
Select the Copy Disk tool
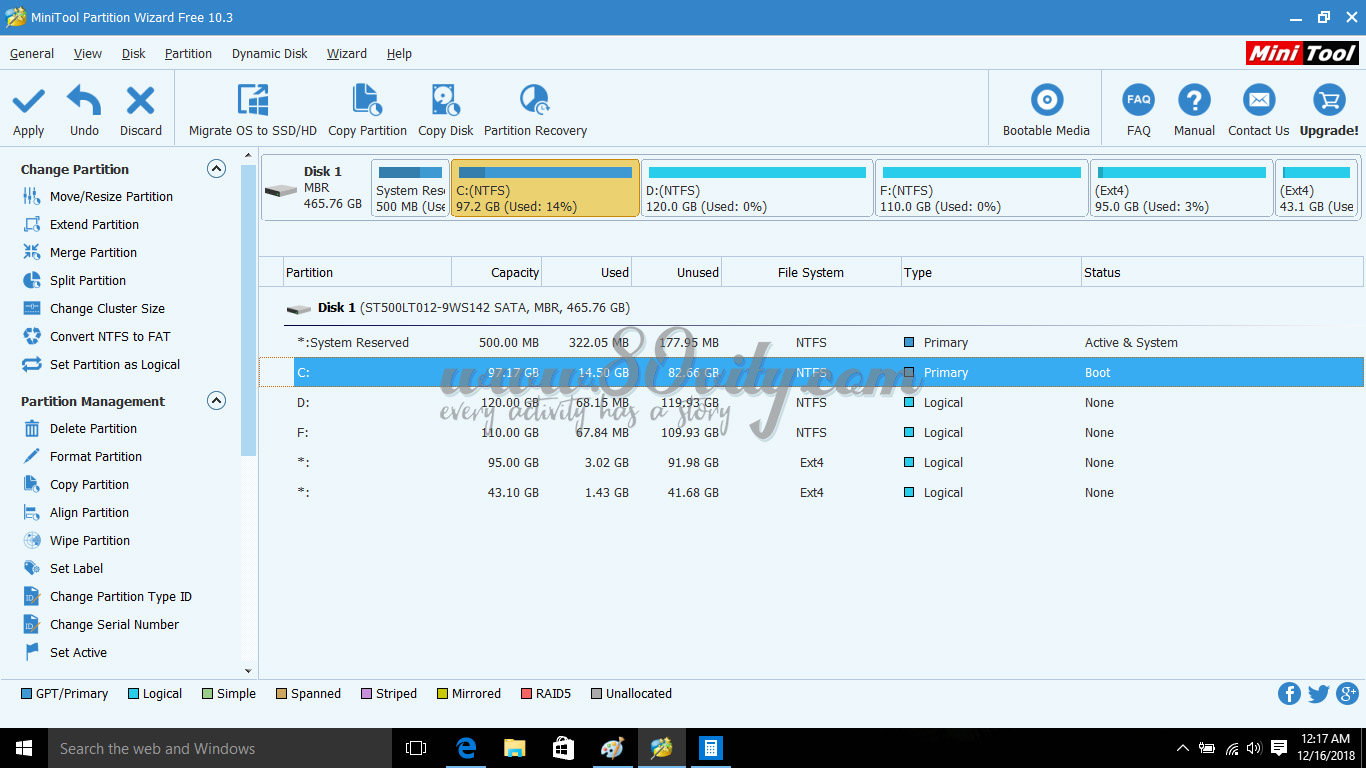[444, 108]
